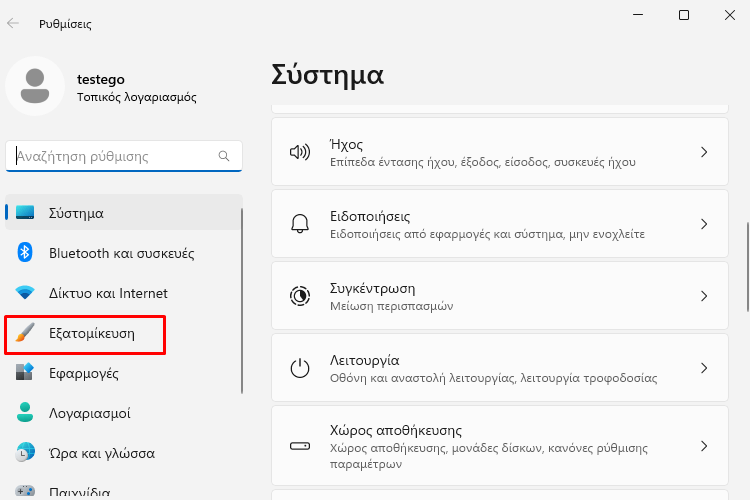Click the Ώρα και γλώσσα globe icon

pyautogui.click(x=24, y=453)
